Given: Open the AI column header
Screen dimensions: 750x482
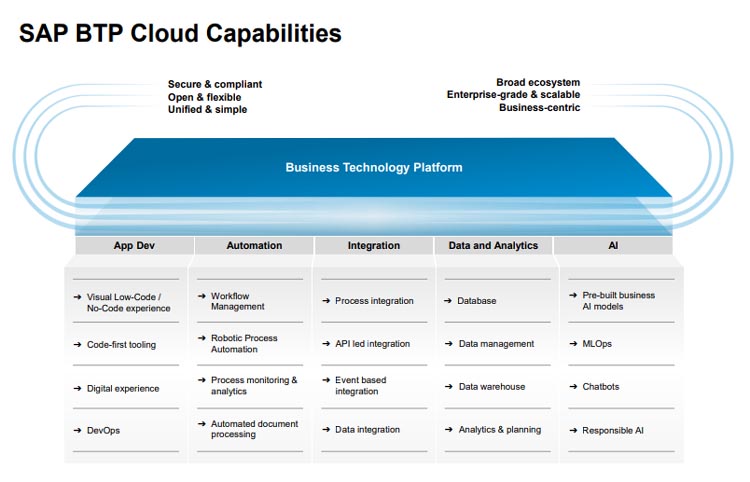Looking at the screenshot, I should pos(613,245).
